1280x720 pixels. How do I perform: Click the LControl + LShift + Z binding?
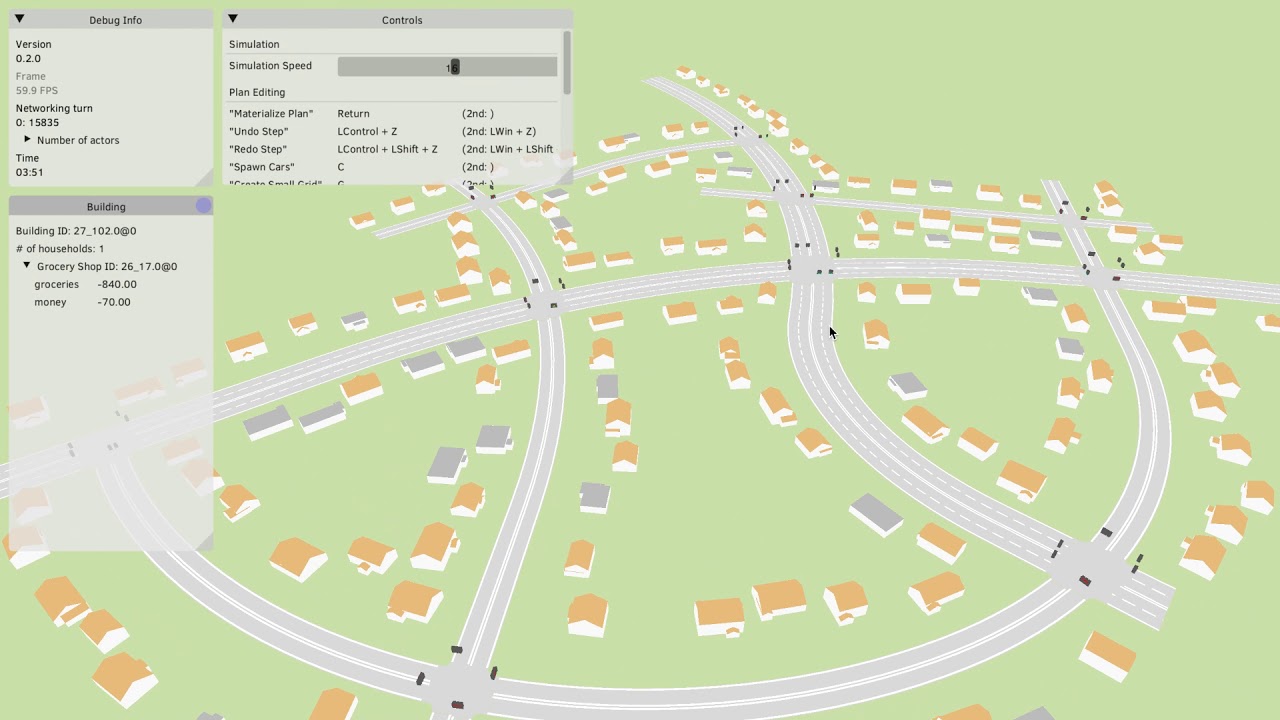[388, 150]
